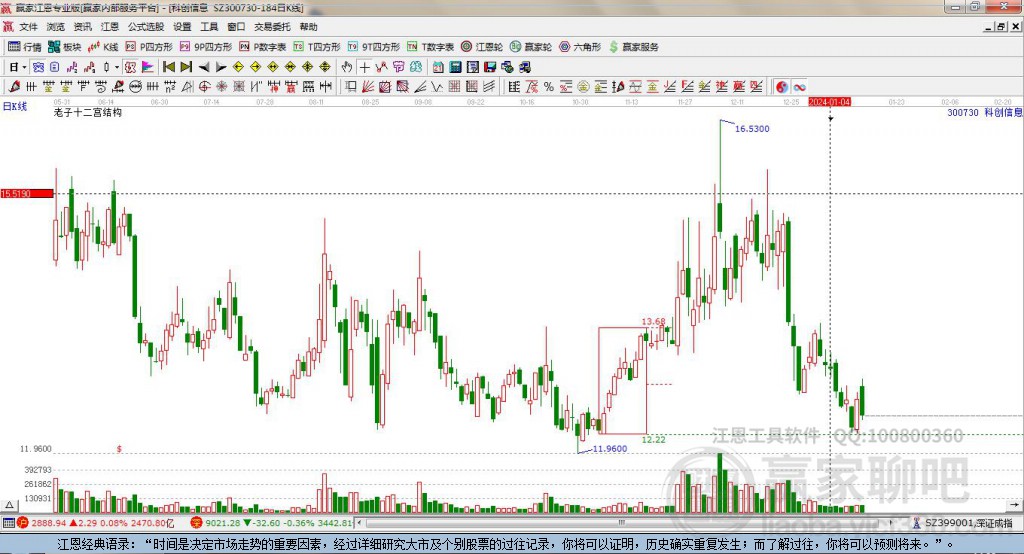This screenshot has width=1024, height=554.
Task: Open the 交易委托 menu
Action: 272,27
